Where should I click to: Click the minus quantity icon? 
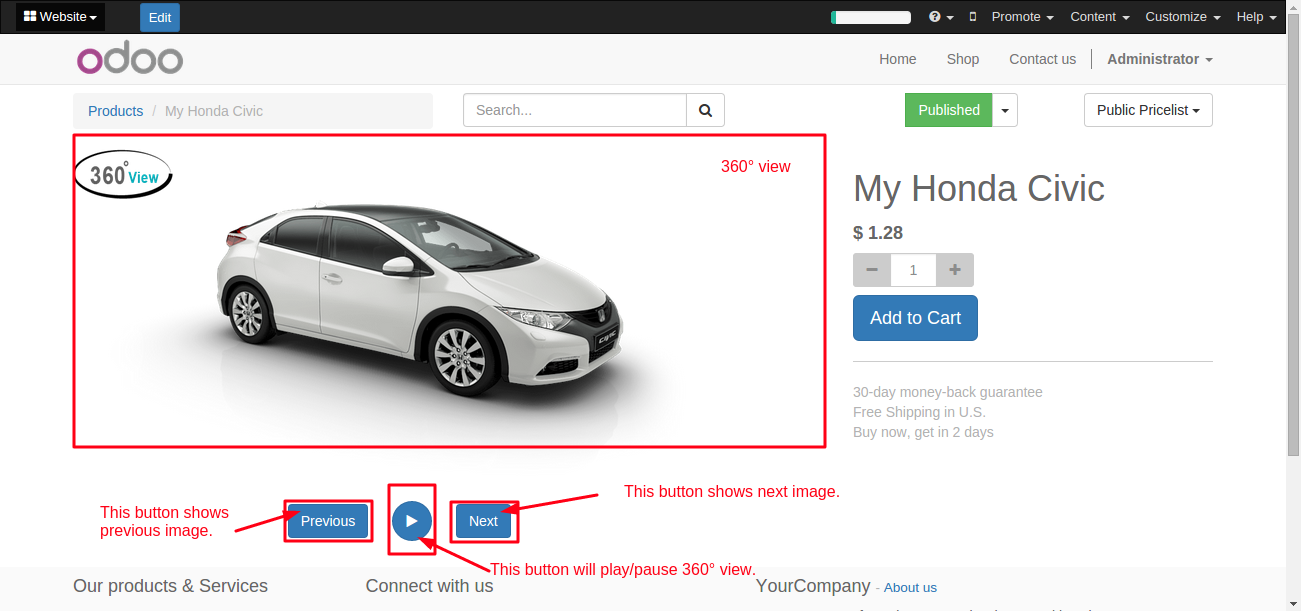(x=872, y=270)
